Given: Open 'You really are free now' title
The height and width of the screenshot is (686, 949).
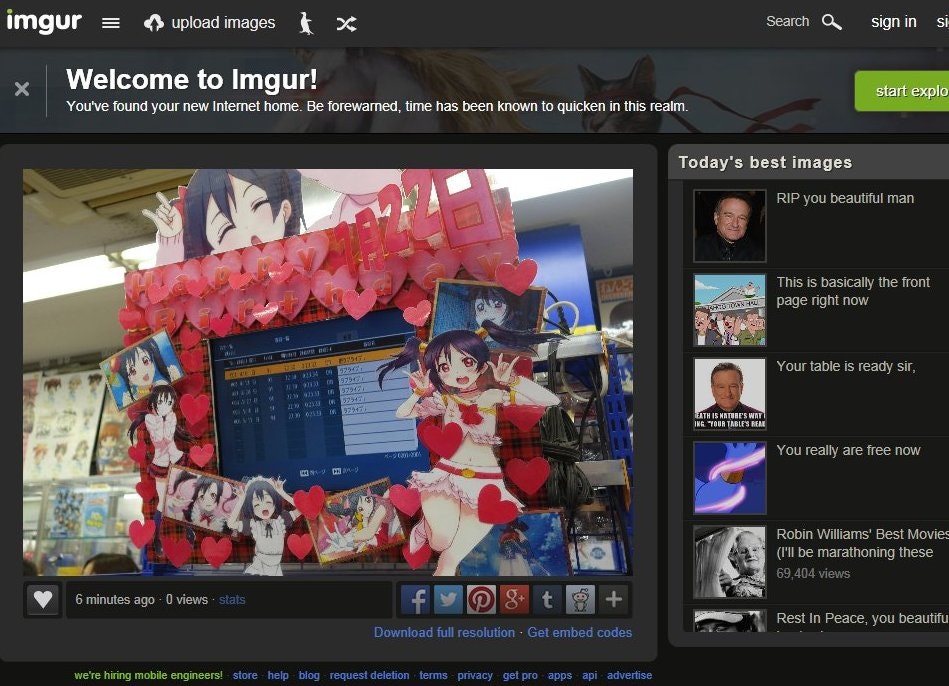Looking at the screenshot, I should pyautogui.click(x=848, y=450).
